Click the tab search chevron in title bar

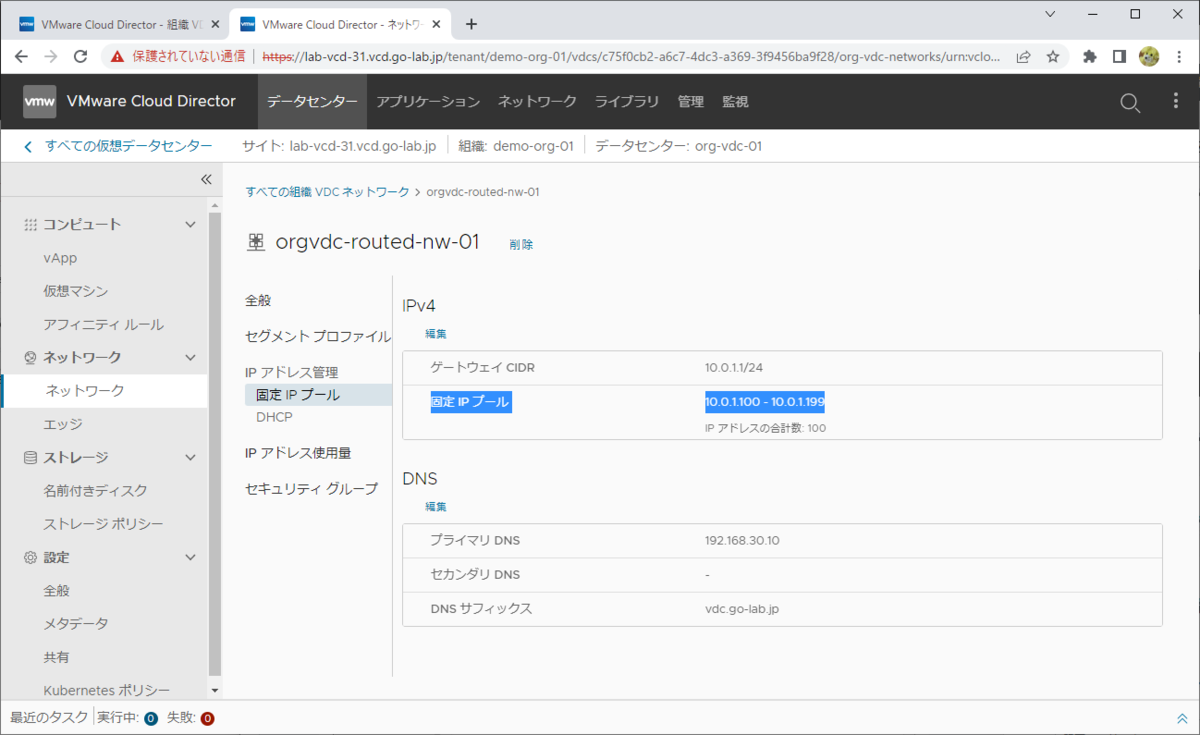click(x=1050, y=14)
